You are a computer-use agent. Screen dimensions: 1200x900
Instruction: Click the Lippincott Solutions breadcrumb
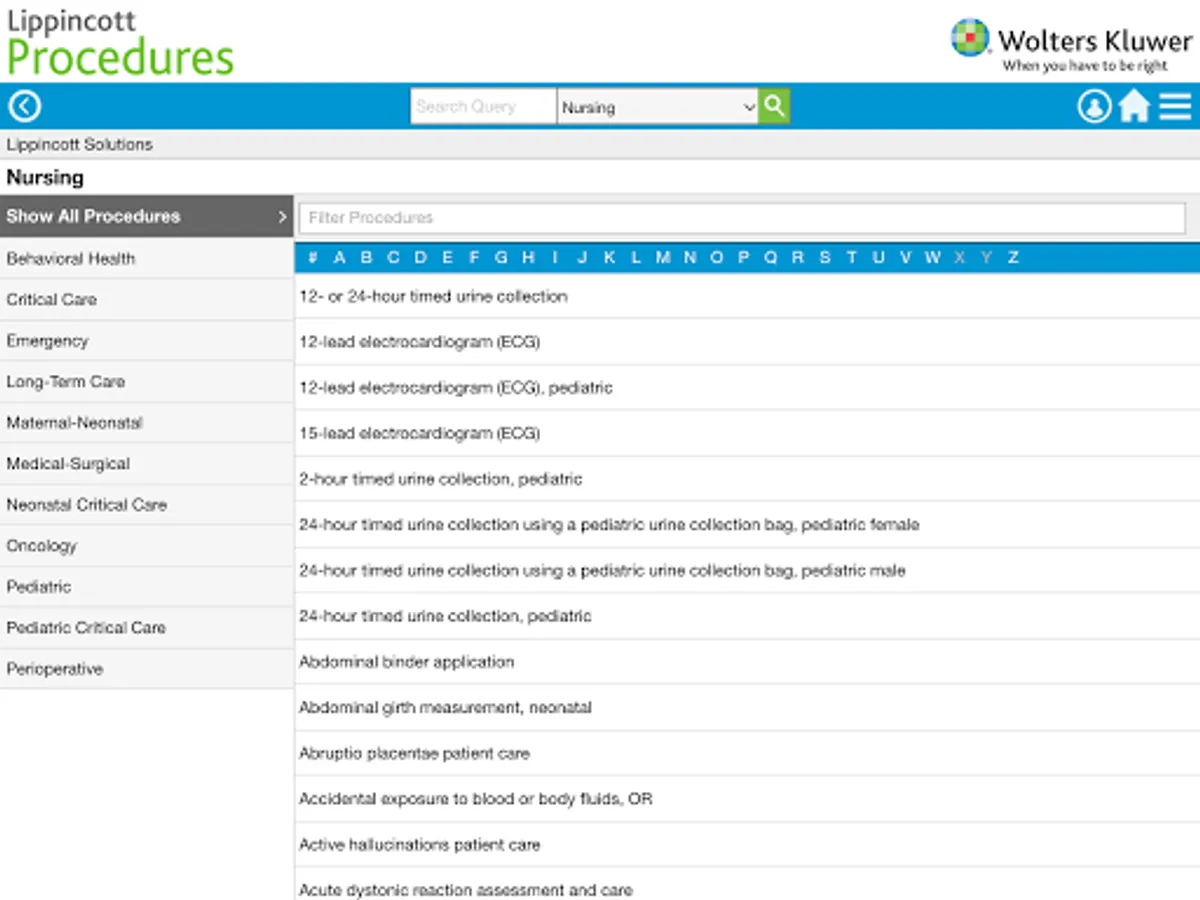[79, 144]
